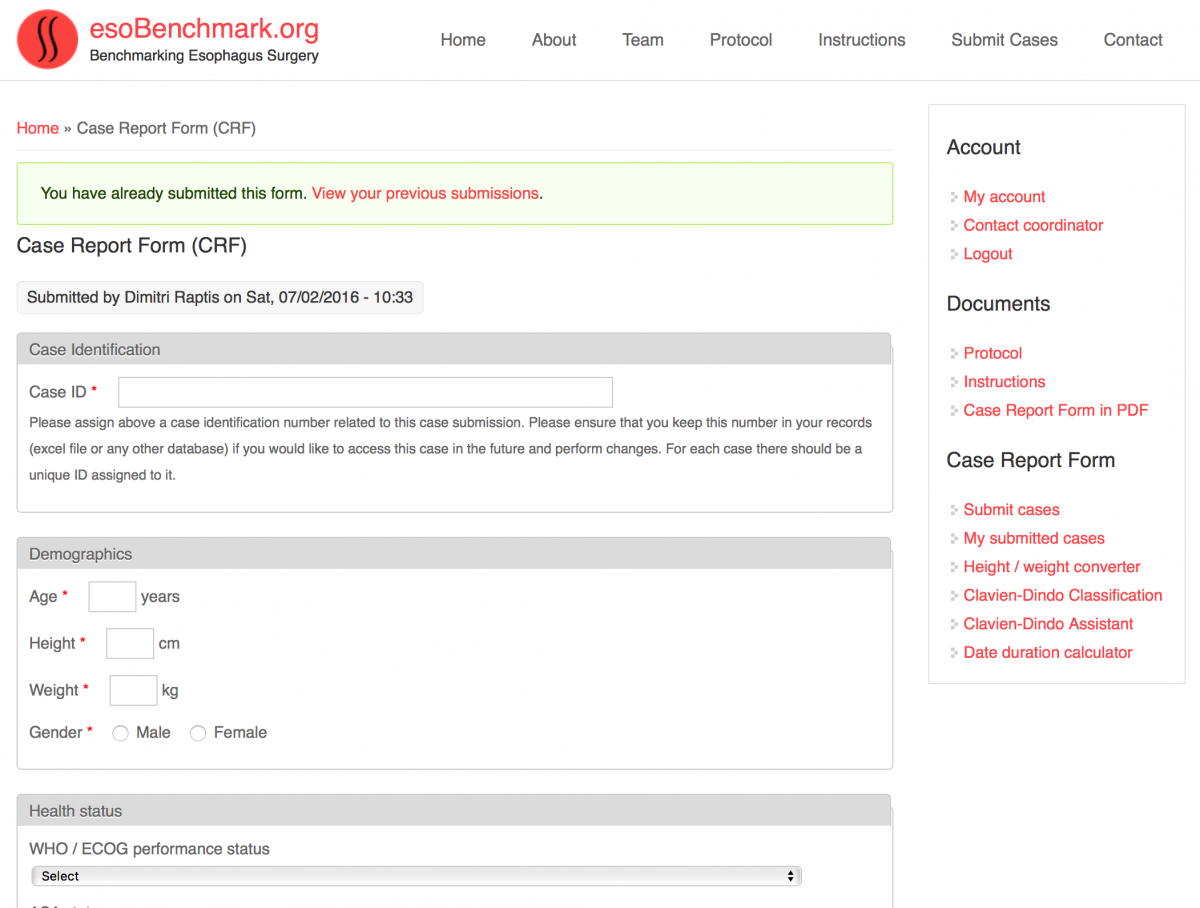The image size is (1200, 908).
Task: Open the Protocol item in top navigation
Action: [741, 40]
